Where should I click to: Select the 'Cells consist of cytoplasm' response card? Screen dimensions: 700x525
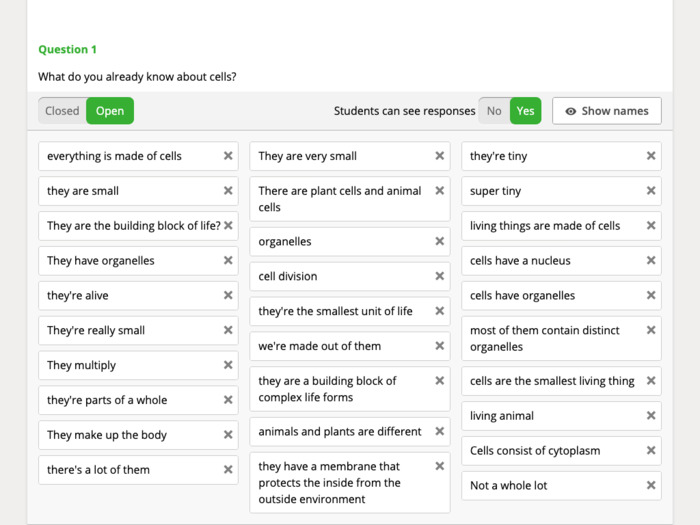[x=561, y=451]
